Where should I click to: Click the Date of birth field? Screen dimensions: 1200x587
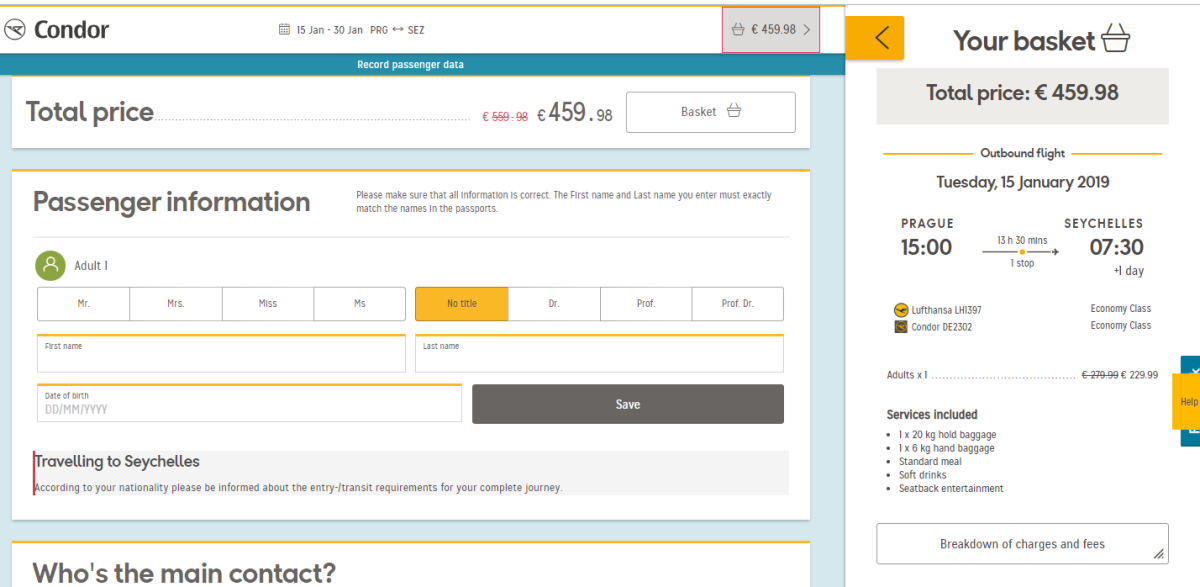coord(249,404)
